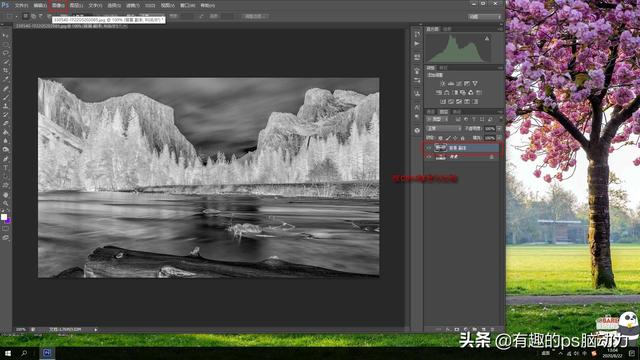Click the histogram cache warning triangle

[487, 38]
